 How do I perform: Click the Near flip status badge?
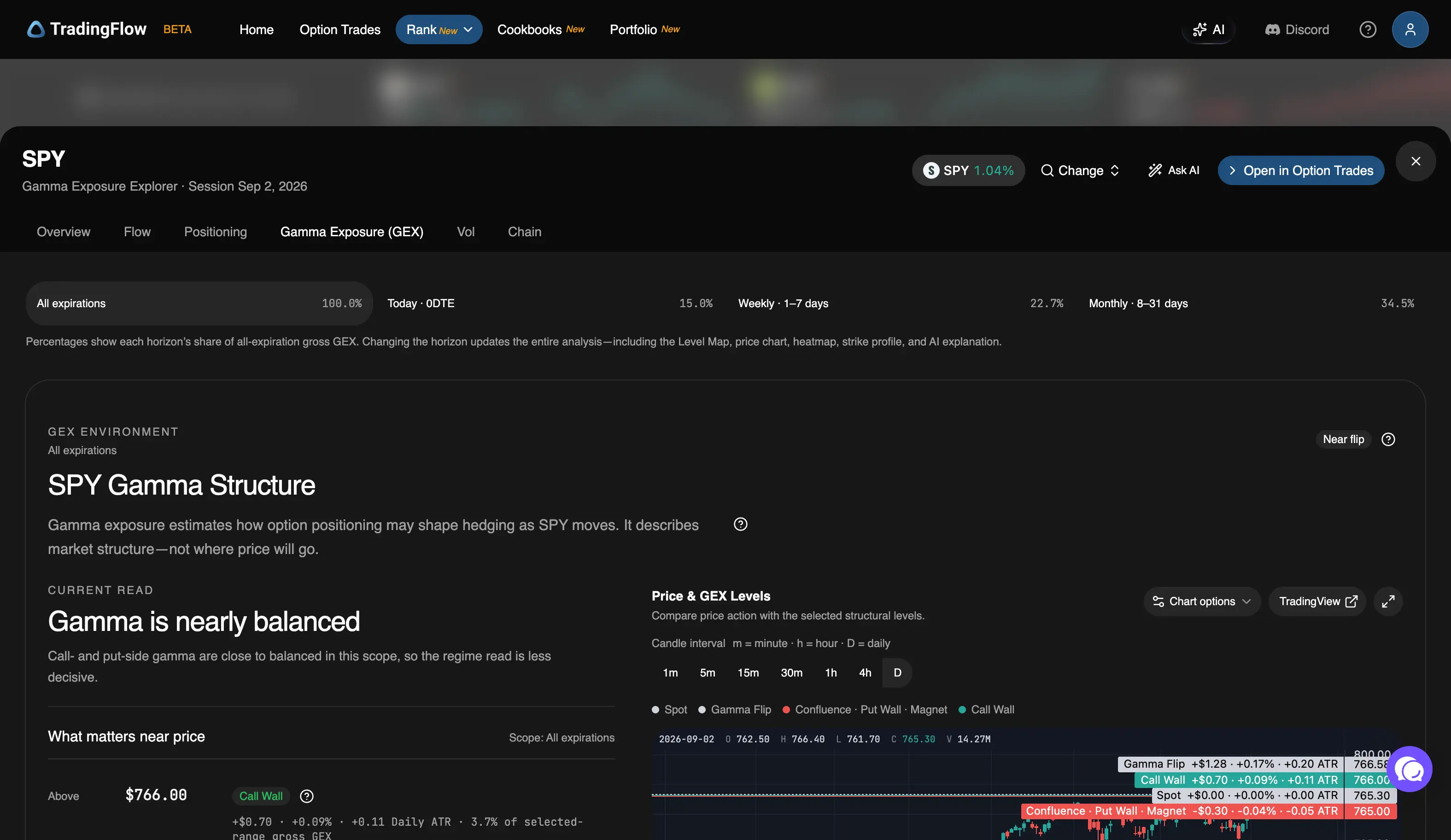pos(1343,439)
